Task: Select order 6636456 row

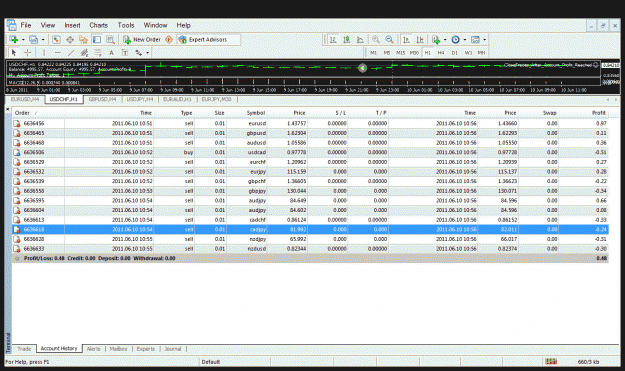Action: (310, 124)
